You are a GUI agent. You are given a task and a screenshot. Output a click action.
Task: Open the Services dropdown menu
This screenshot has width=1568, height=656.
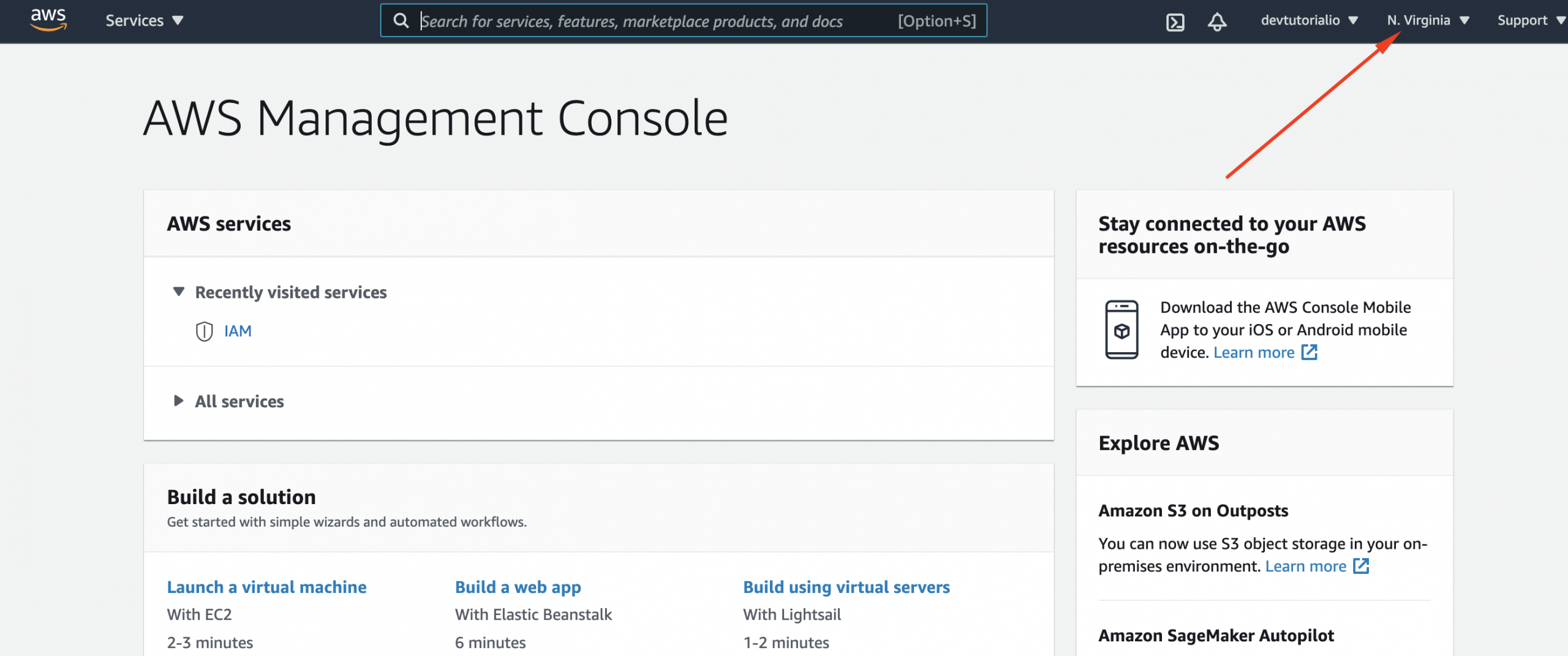coord(144,21)
